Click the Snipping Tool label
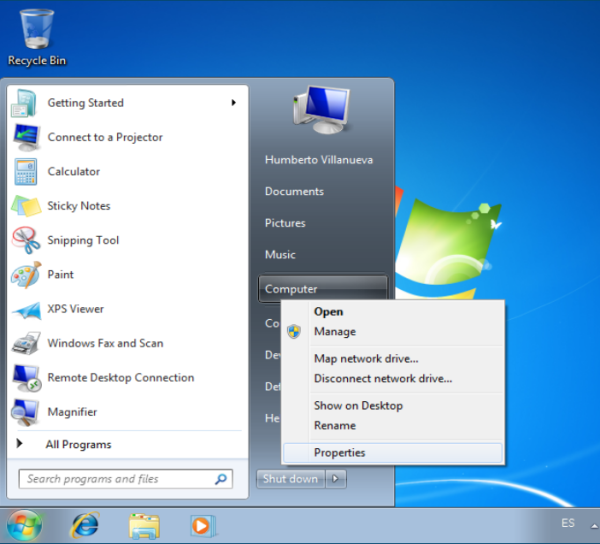The image size is (600, 544). pos(83,240)
